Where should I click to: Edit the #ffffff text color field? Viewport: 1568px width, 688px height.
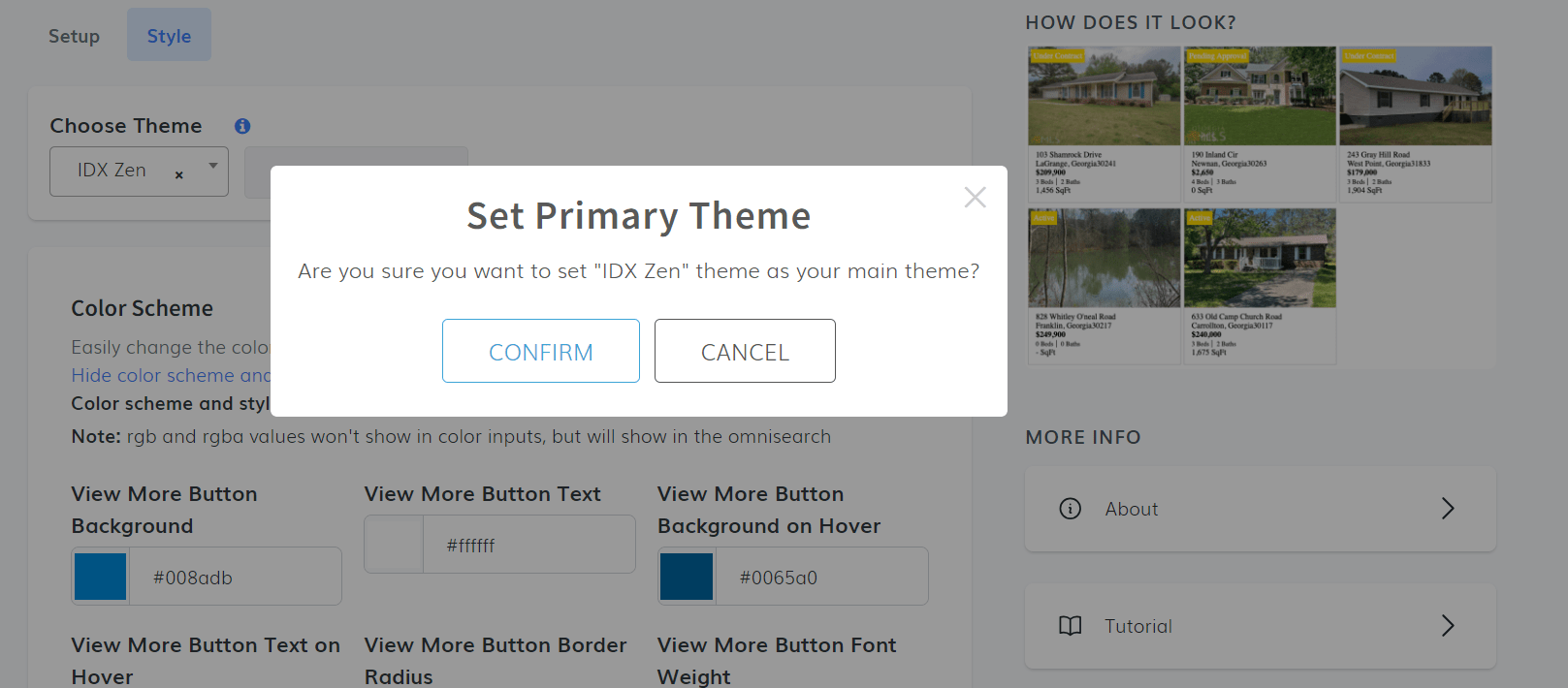point(528,546)
